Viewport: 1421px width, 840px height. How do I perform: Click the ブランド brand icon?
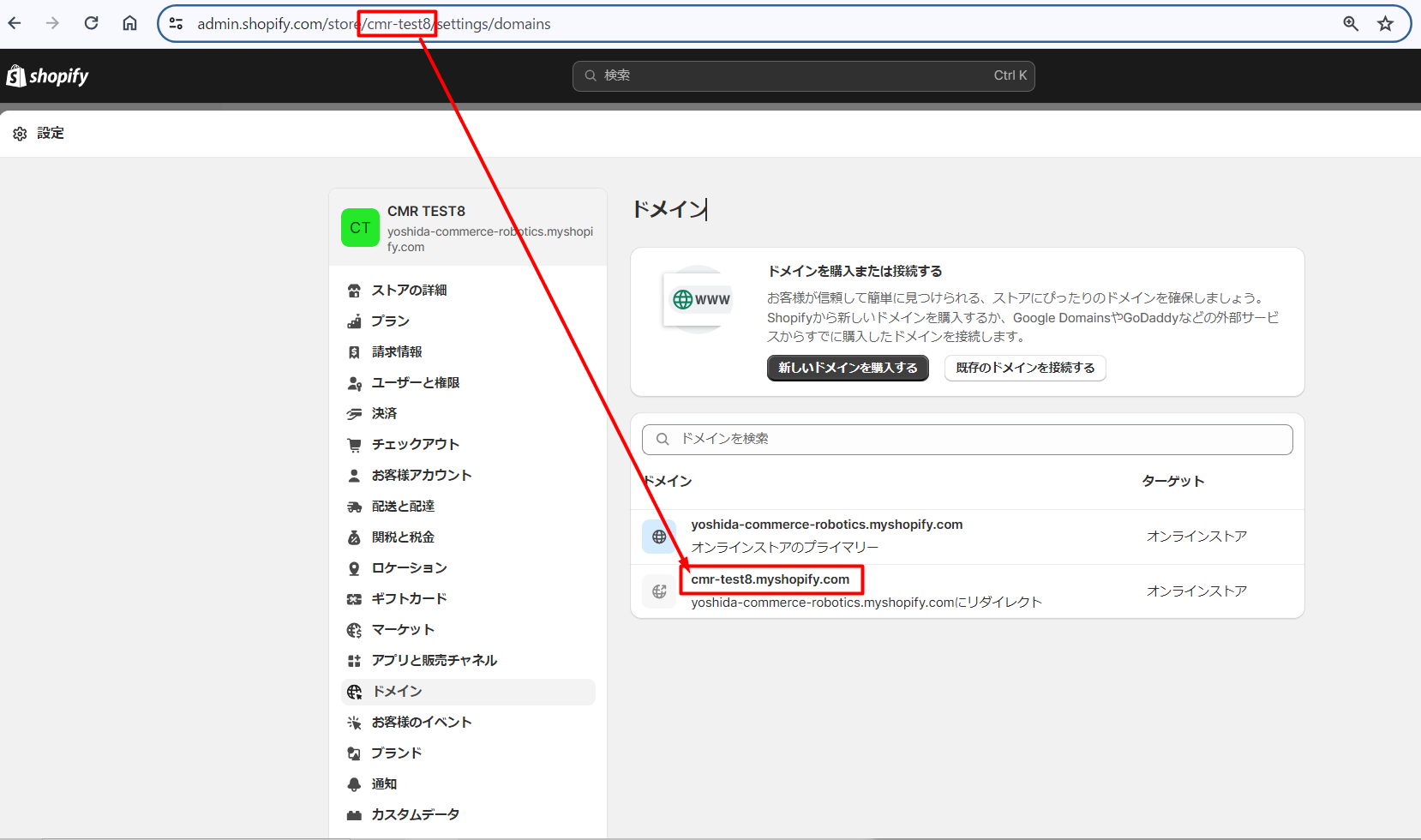354,753
